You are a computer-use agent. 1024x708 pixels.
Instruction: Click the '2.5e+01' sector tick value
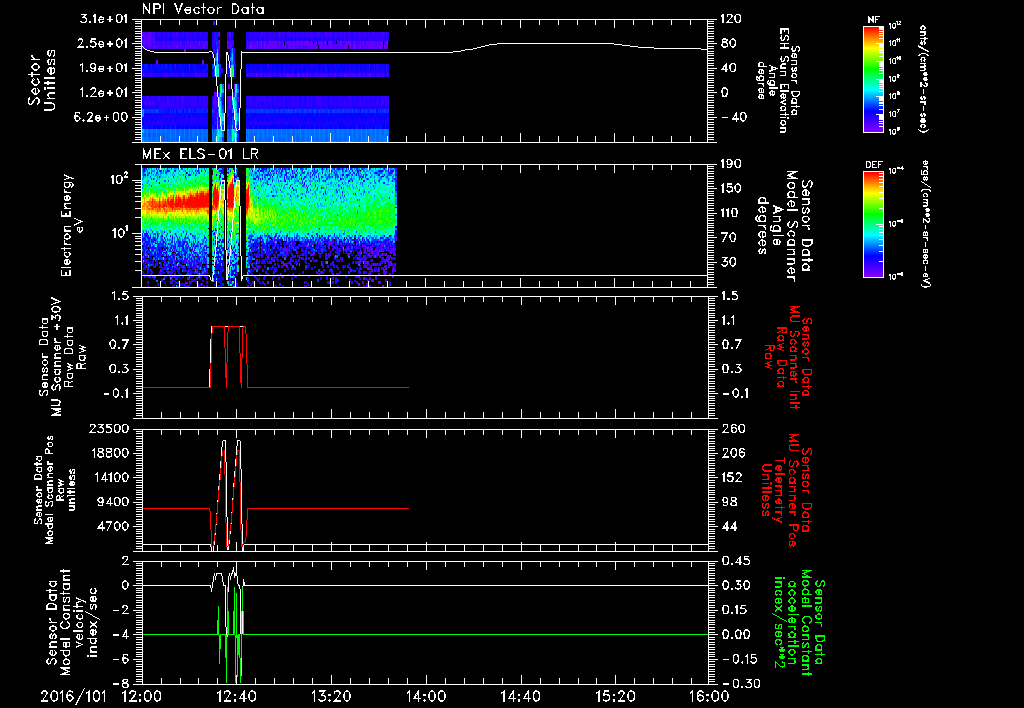tap(104, 43)
